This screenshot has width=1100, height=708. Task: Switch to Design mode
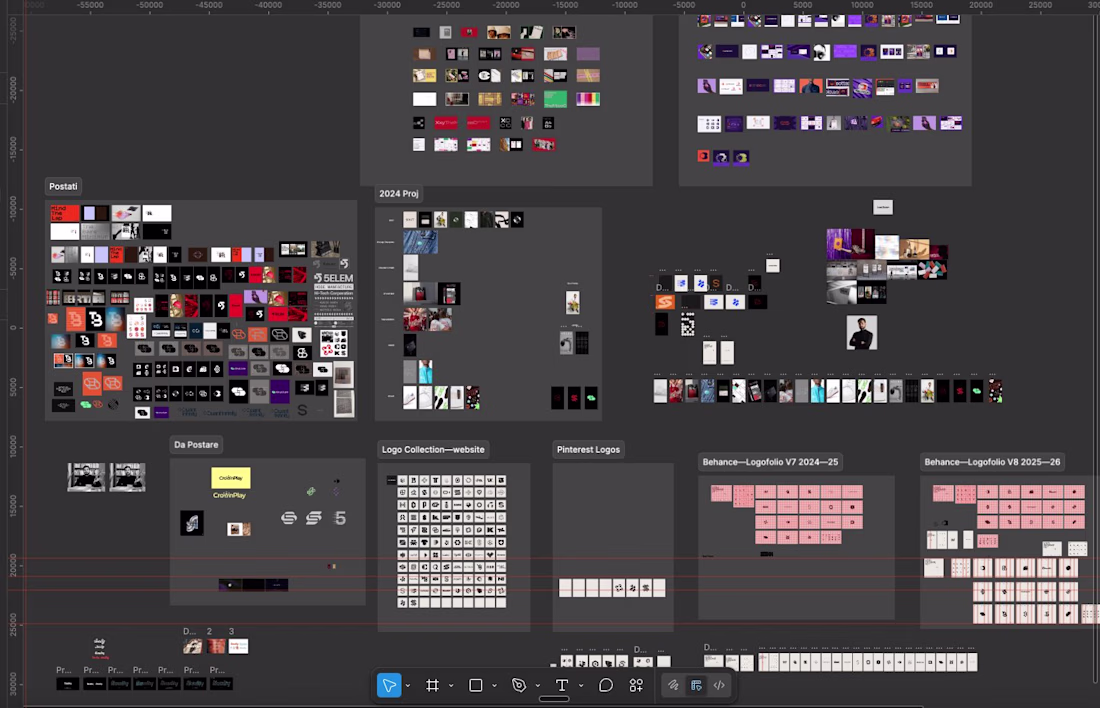pyautogui.click(x=696, y=685)
